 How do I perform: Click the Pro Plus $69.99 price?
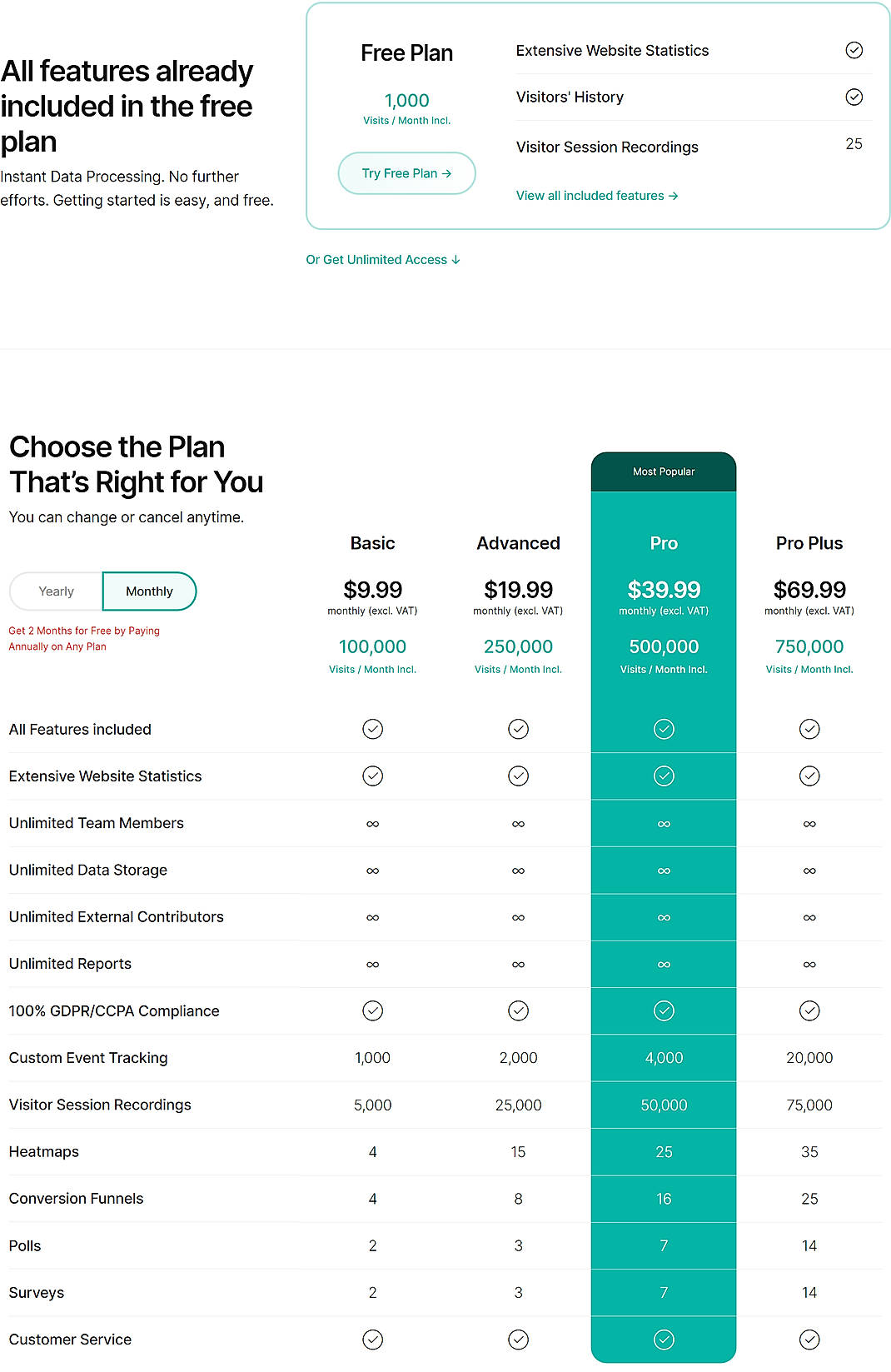coord(809,589)
